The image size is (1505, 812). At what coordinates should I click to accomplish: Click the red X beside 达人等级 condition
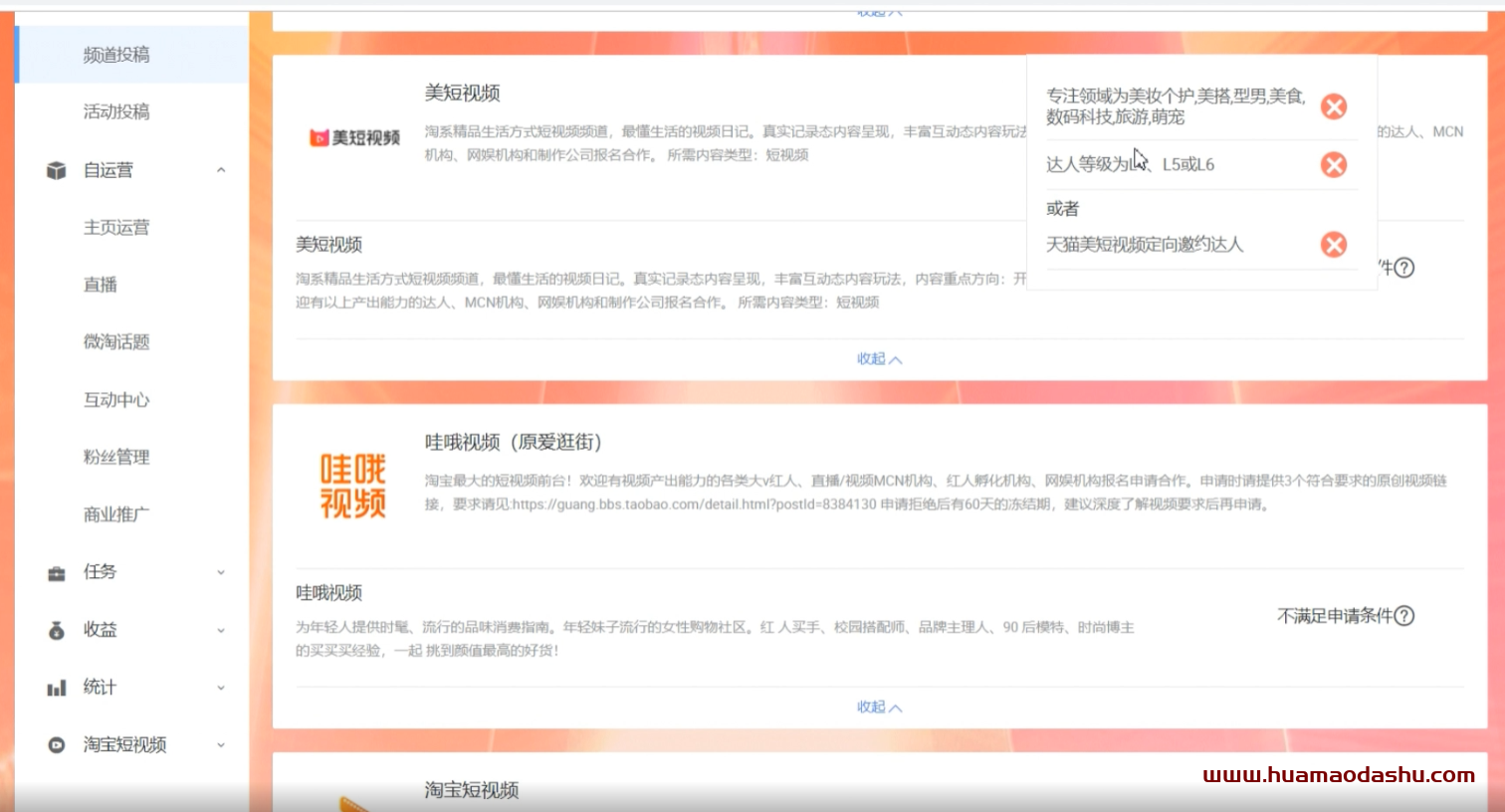[x=1334, y=164]
